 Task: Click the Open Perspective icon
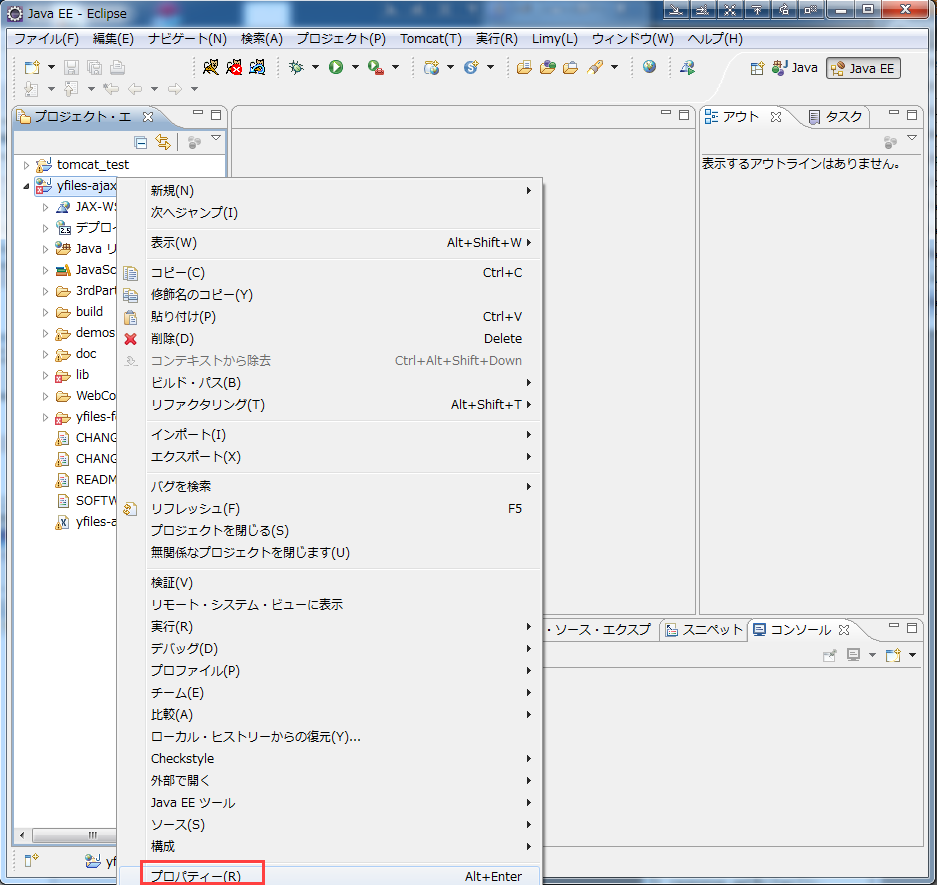(757, 68)
